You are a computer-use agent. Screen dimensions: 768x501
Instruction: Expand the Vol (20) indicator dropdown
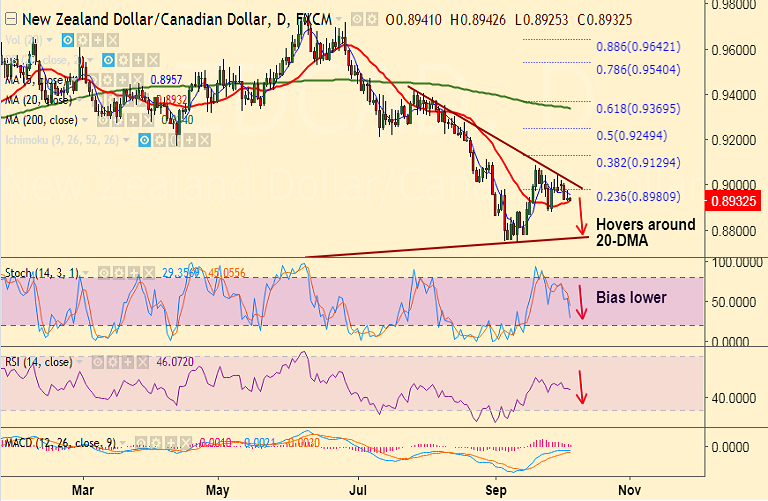click(49, 40)
